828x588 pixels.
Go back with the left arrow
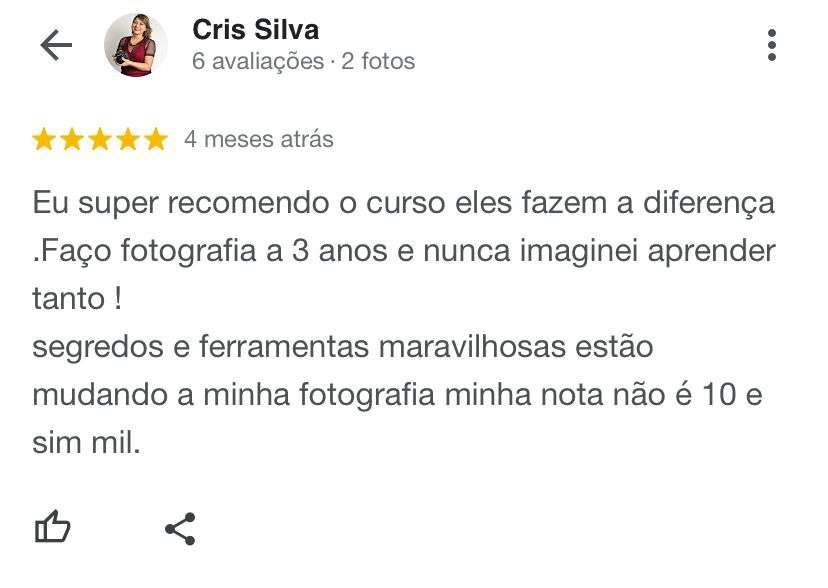(x=56, y=45)
